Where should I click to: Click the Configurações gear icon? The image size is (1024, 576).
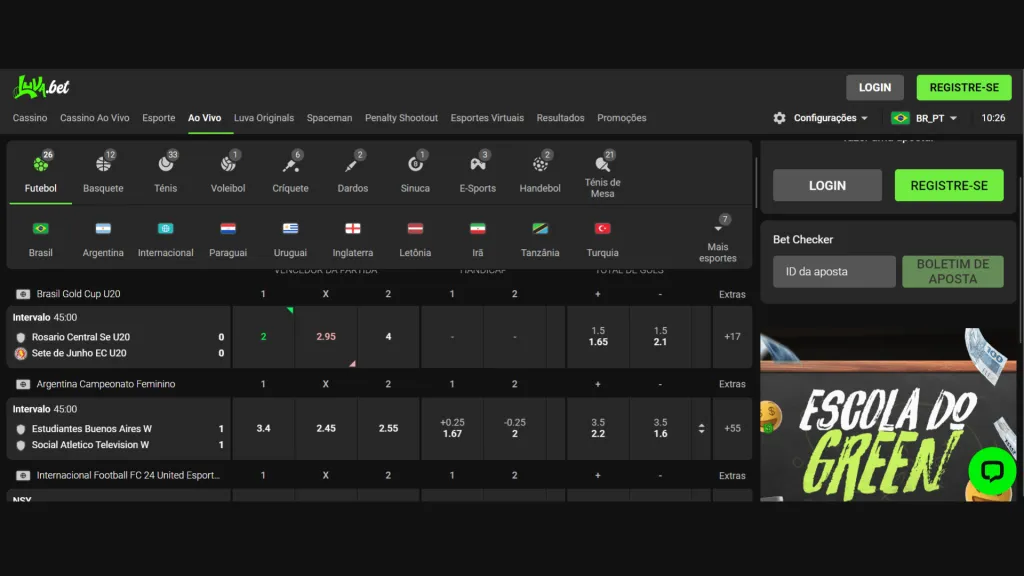(780, 118)
